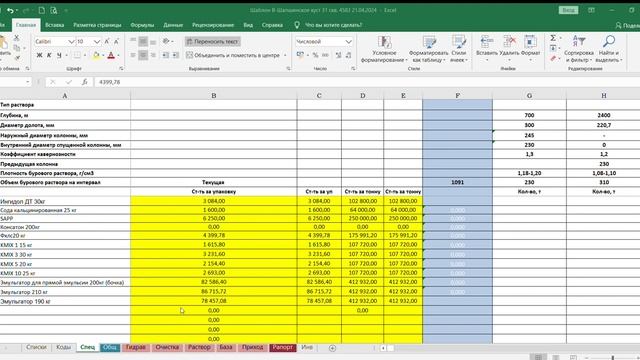
Task: Open the Справка tab
Action: [272, 25]
